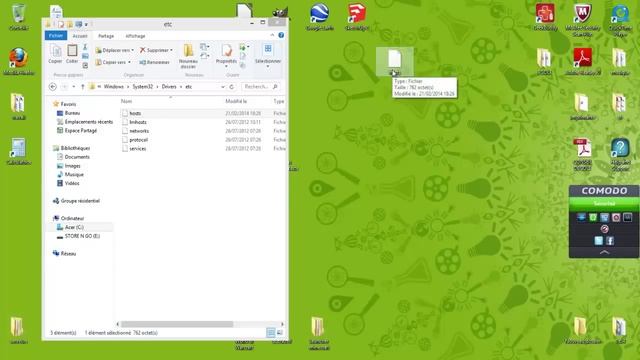
Task: Select the services file row
Action: pos(203,149)
